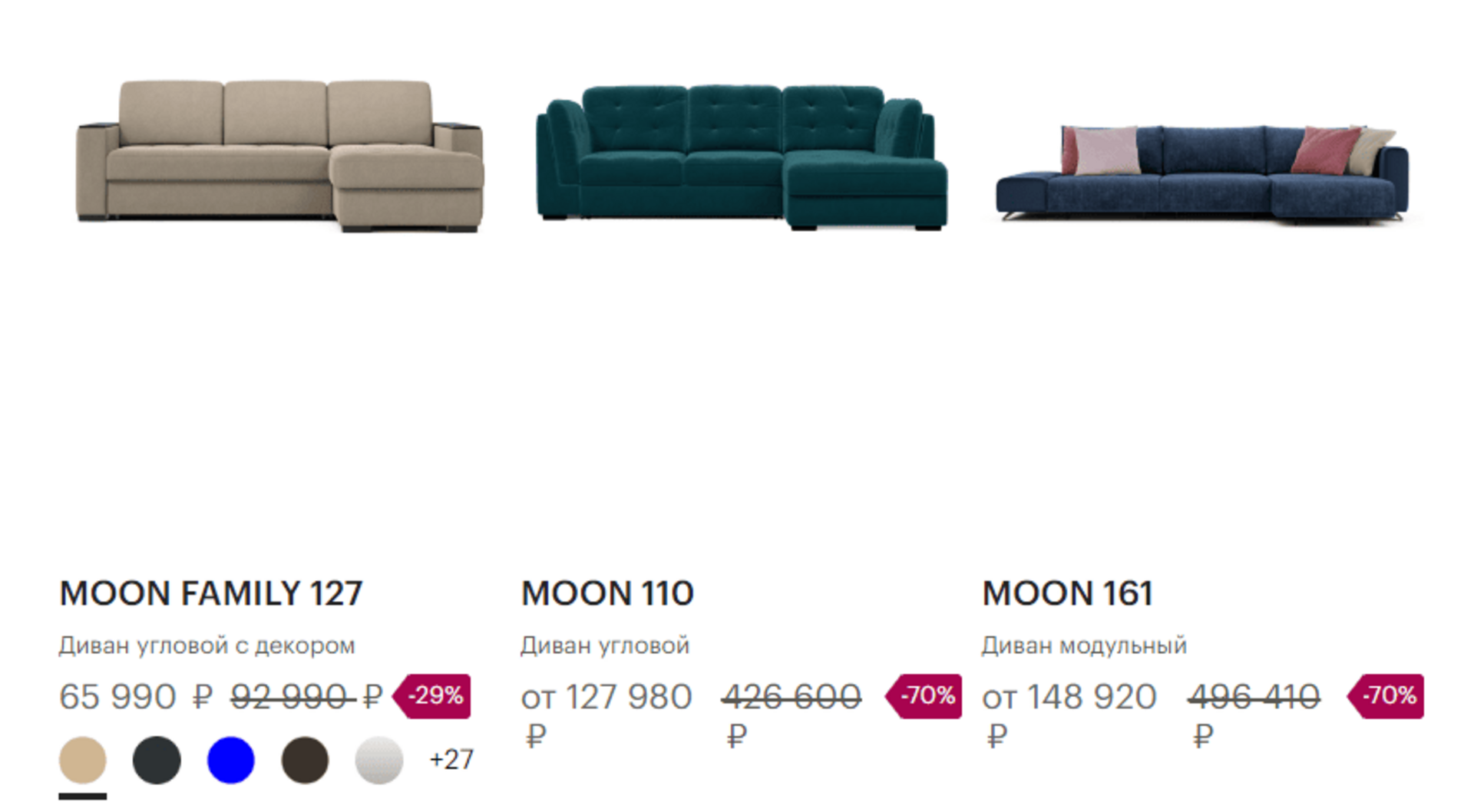Click the MOON FAMILY 127 product title
This screenshot has width=1474, height=812.
(211, 593)
